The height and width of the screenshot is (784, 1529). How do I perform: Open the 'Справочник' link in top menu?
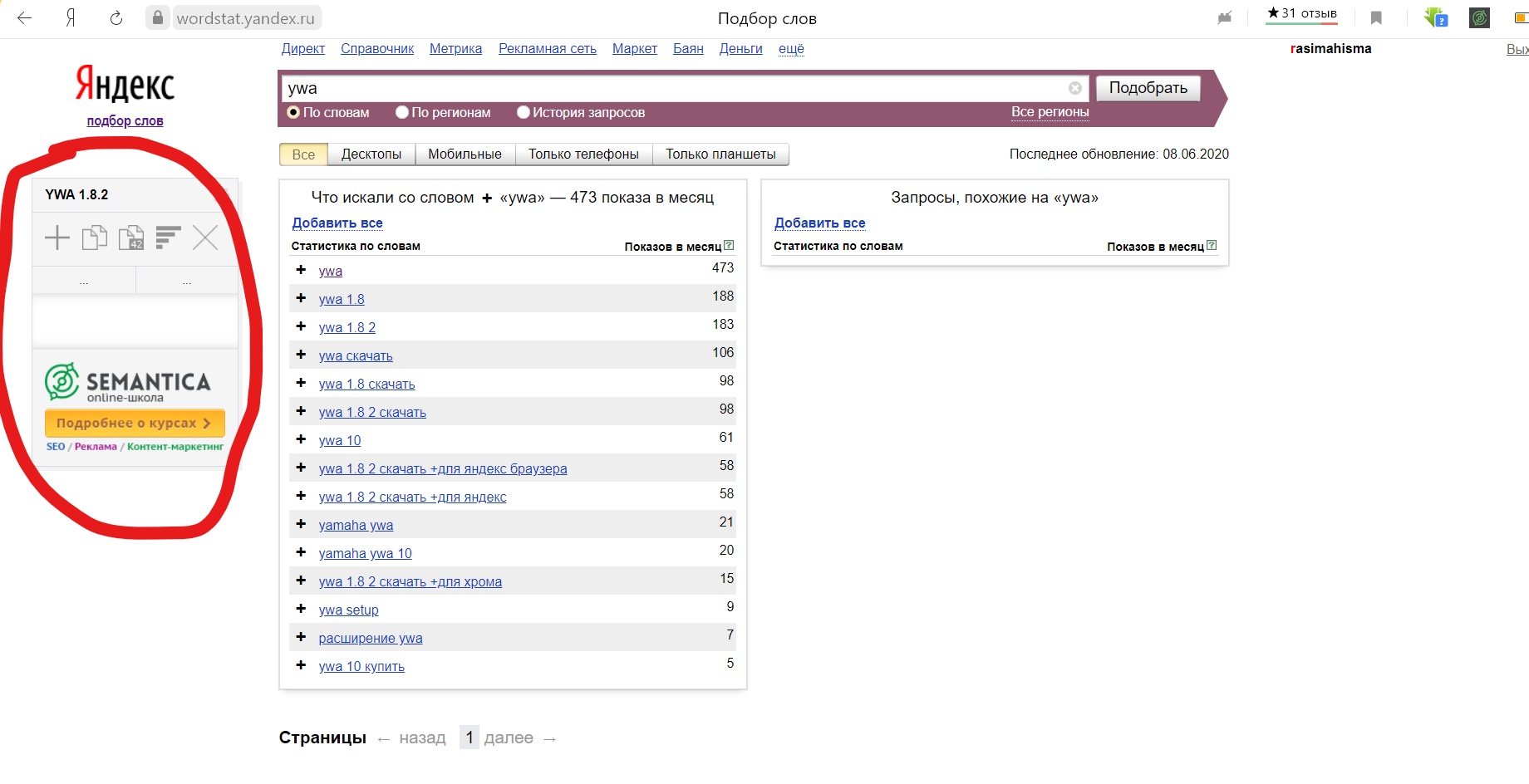click(377, 49)
